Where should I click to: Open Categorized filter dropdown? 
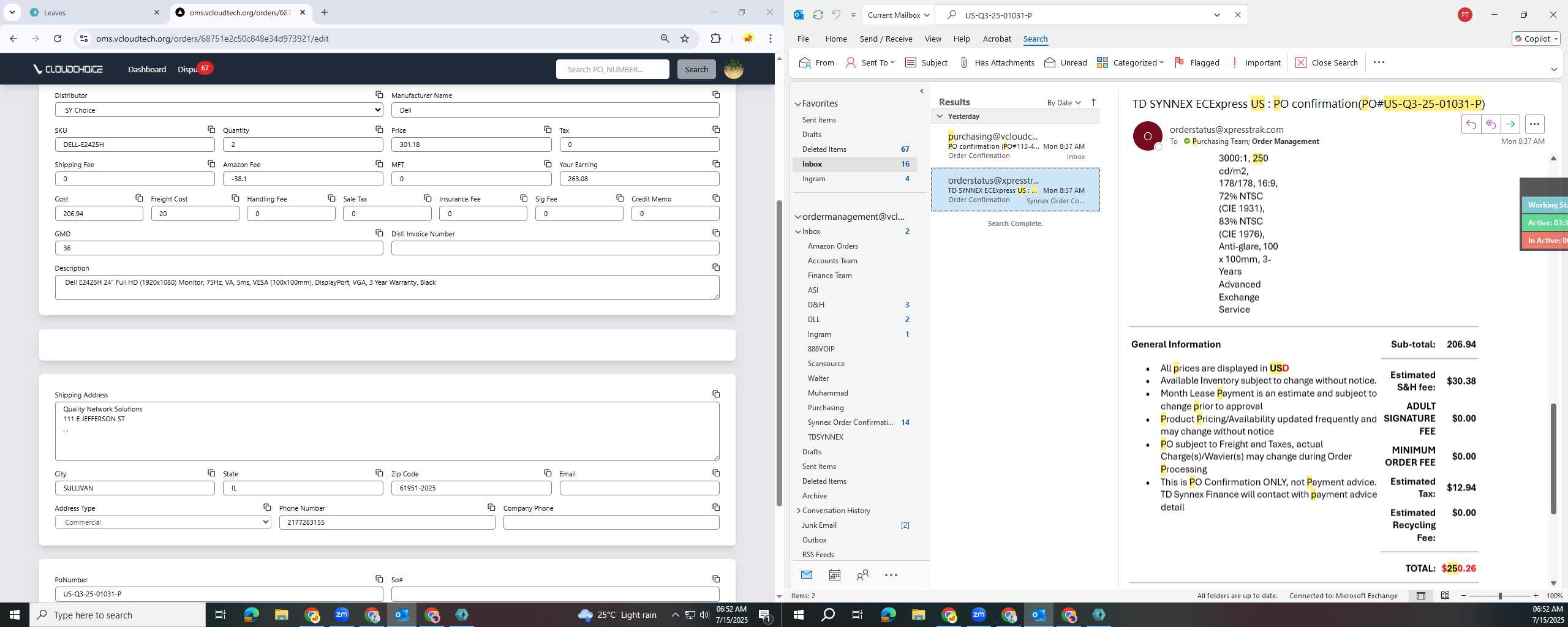(x=1130, y=62)
